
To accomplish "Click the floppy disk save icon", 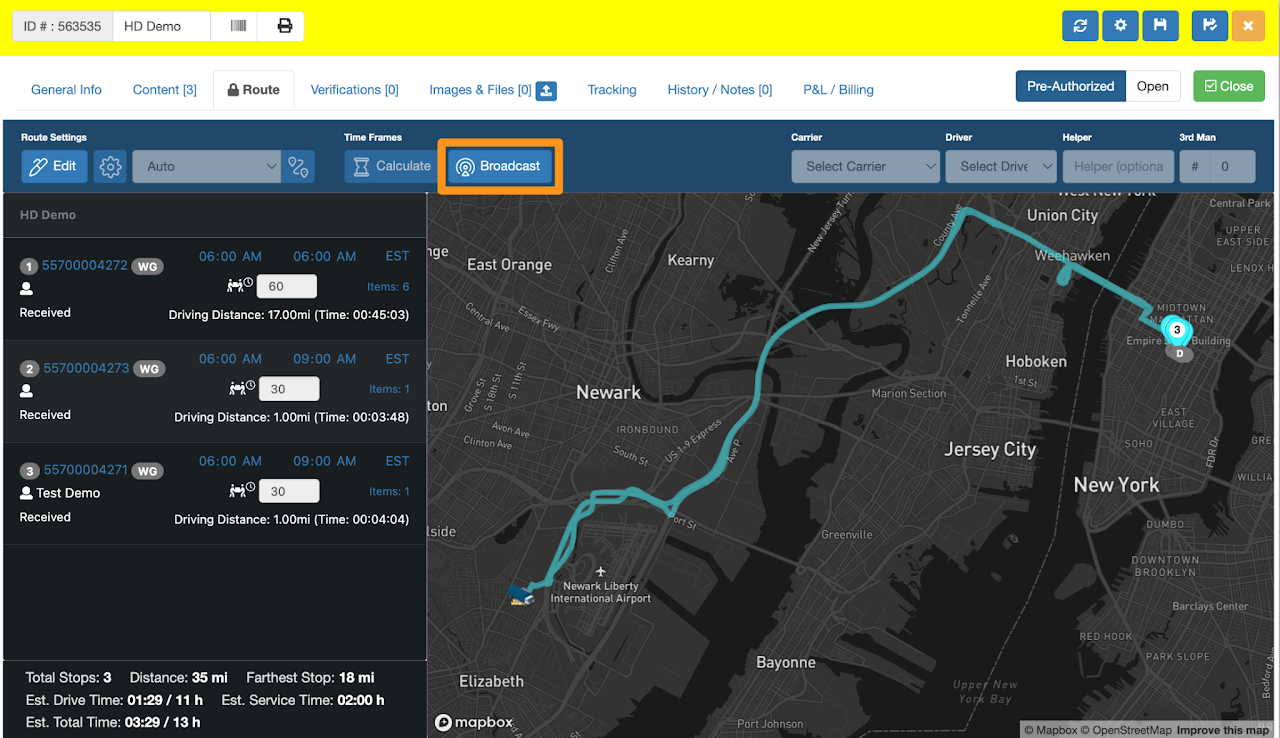I will click(1160, 26).
